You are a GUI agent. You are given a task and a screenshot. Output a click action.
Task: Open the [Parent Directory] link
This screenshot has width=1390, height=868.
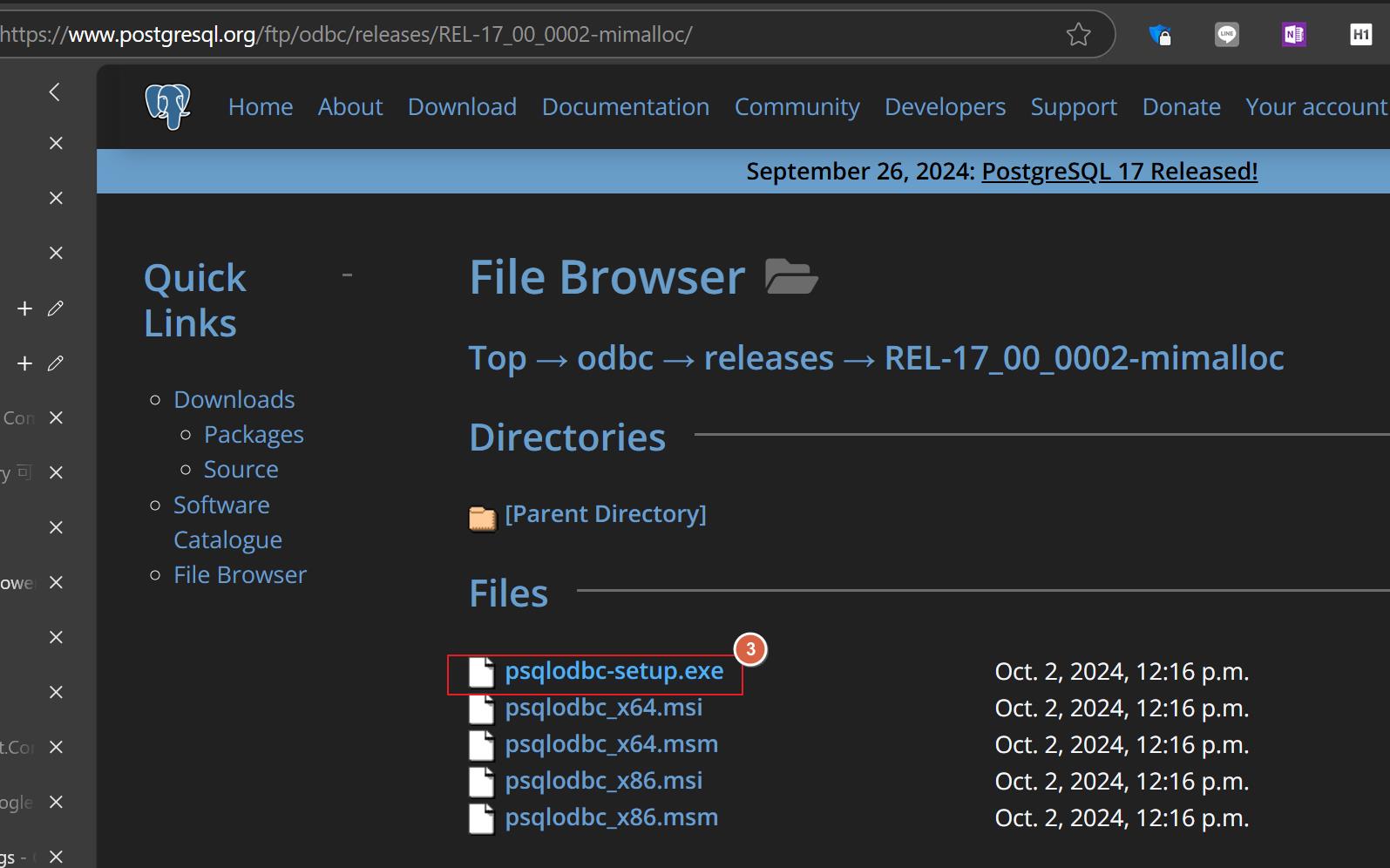(606, 514)
